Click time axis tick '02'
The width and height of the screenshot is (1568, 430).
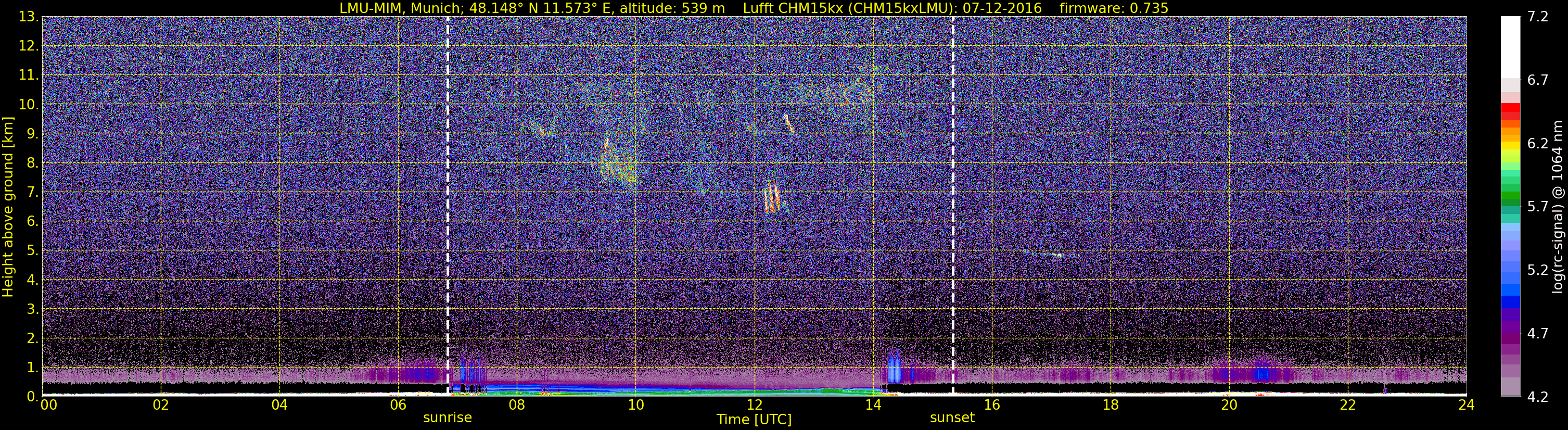tap(161, 405)
